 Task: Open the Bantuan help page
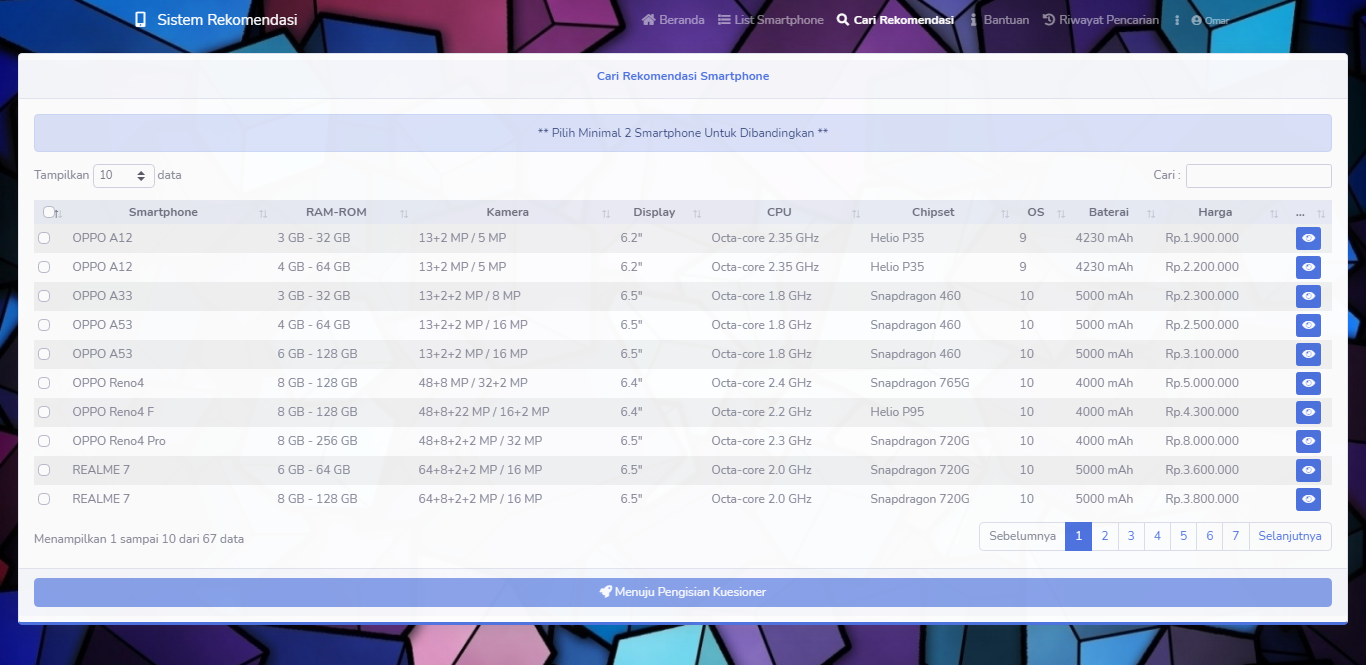999,20
